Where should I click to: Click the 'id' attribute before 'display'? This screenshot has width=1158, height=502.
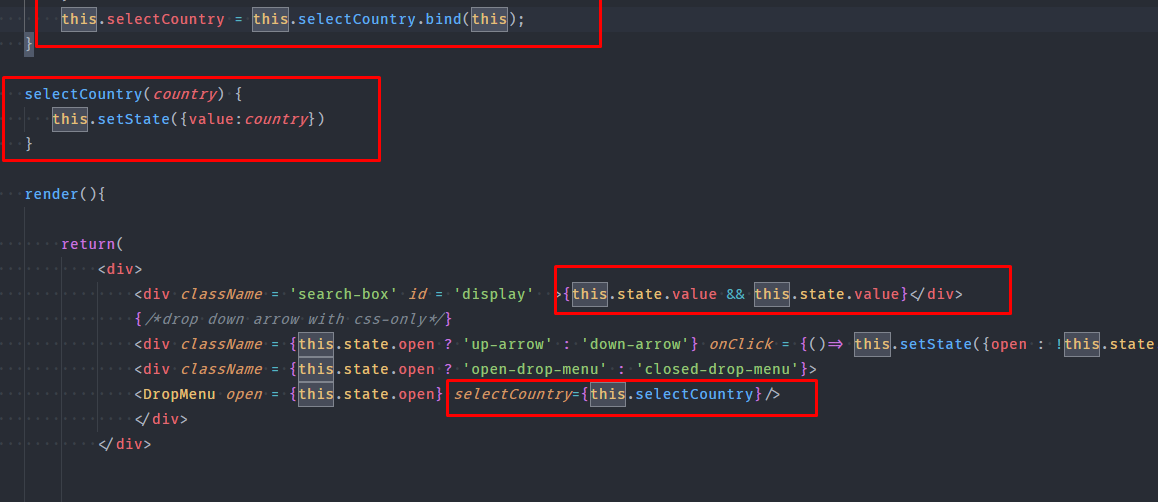[x=417, y=295]
